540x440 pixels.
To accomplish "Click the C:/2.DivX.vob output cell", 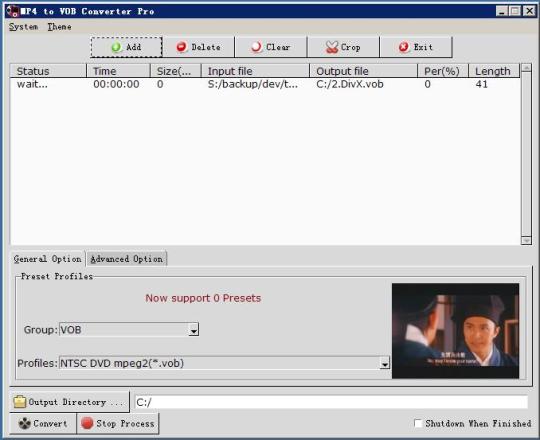I will click(350, 84).
